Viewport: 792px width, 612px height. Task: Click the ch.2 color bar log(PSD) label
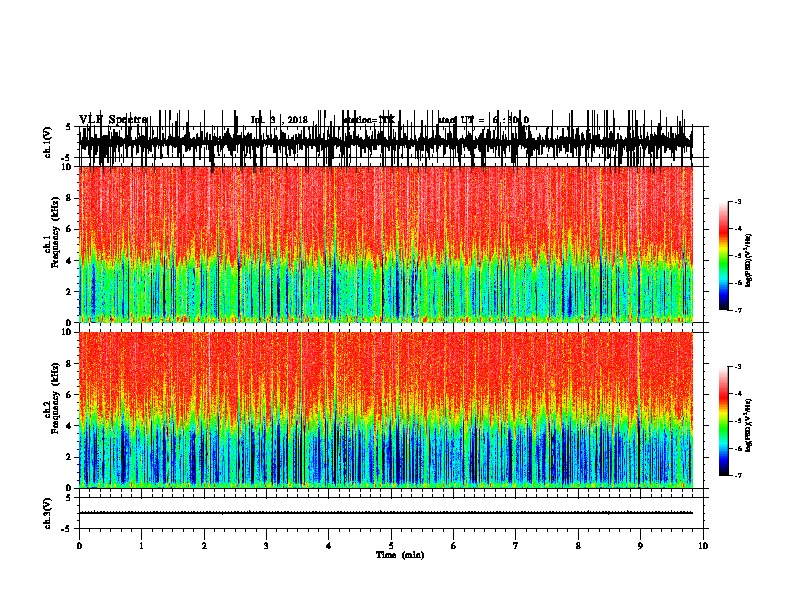pos(748,425)
